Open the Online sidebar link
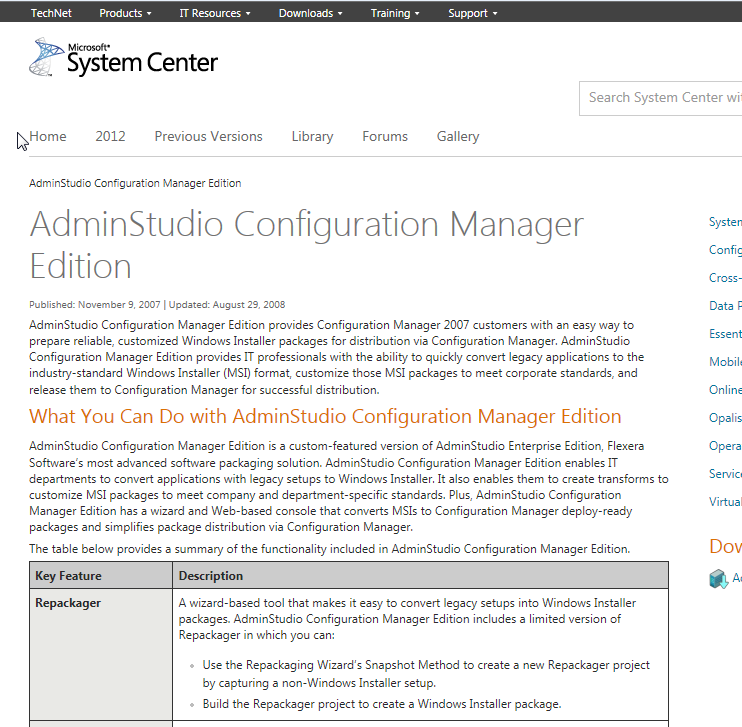 tap(725, 390)
